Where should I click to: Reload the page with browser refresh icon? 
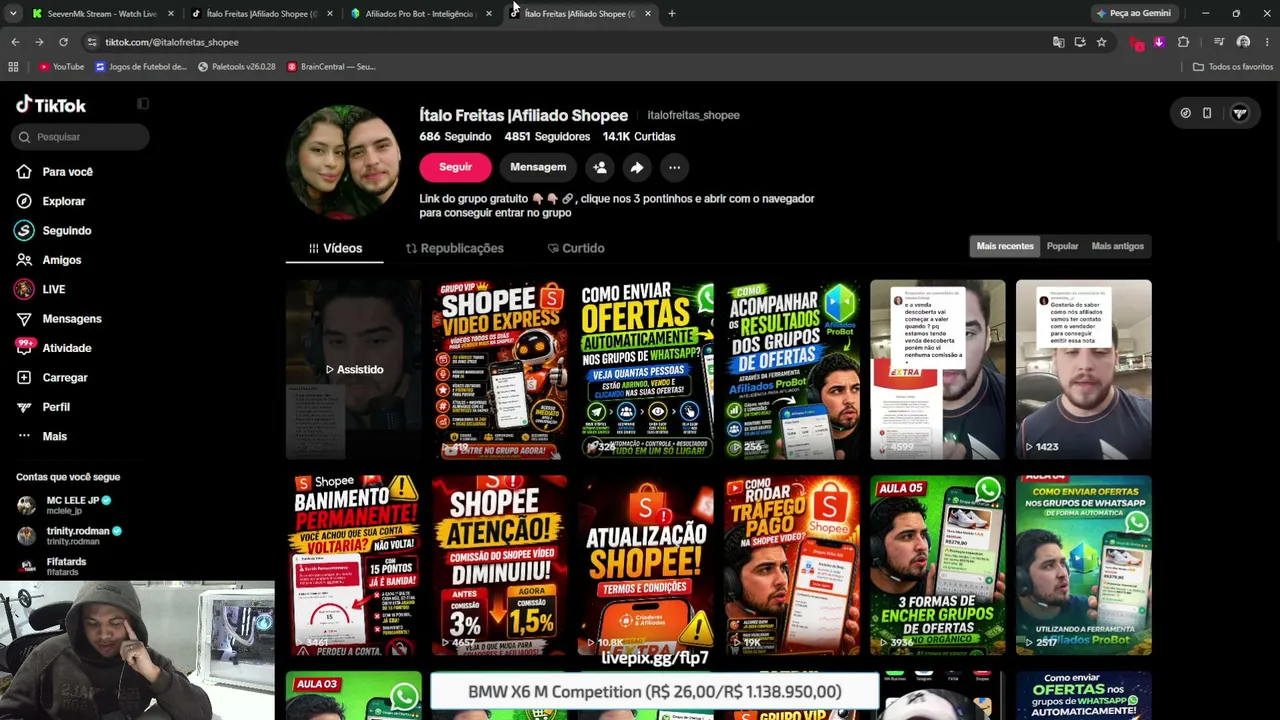[63, 42]
